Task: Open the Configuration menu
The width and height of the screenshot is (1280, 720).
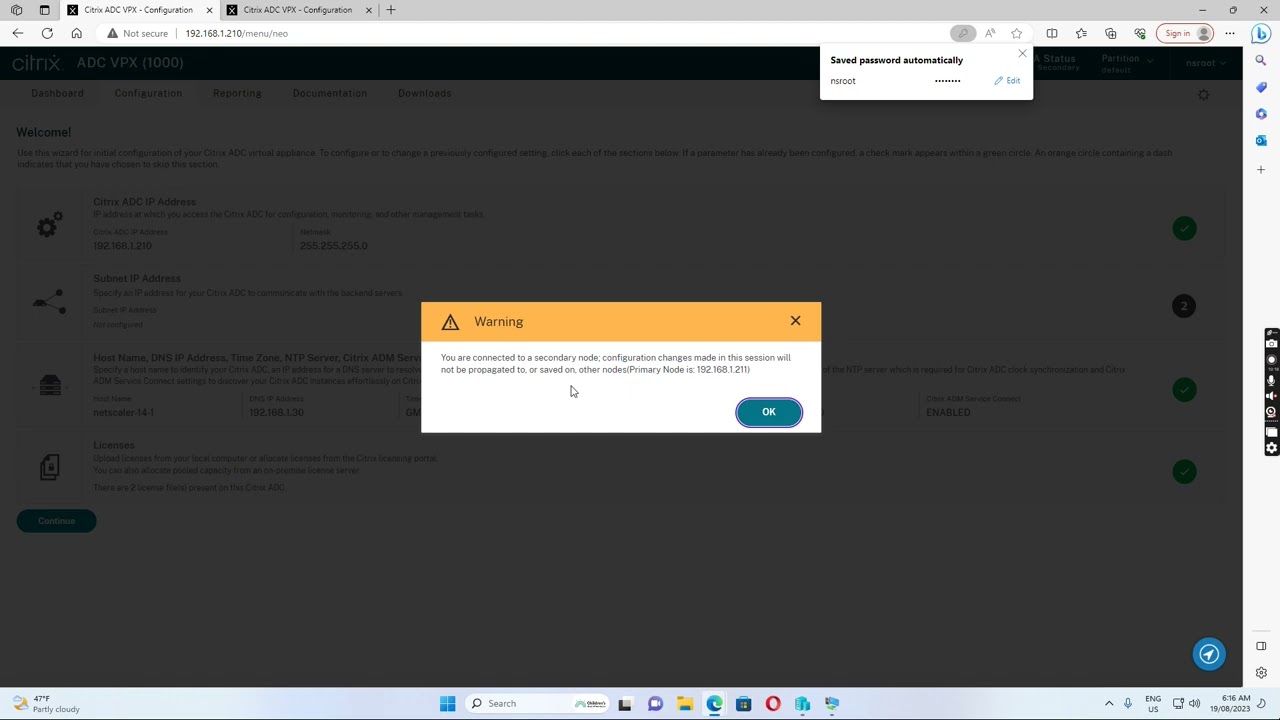Action: click(148, 93)
